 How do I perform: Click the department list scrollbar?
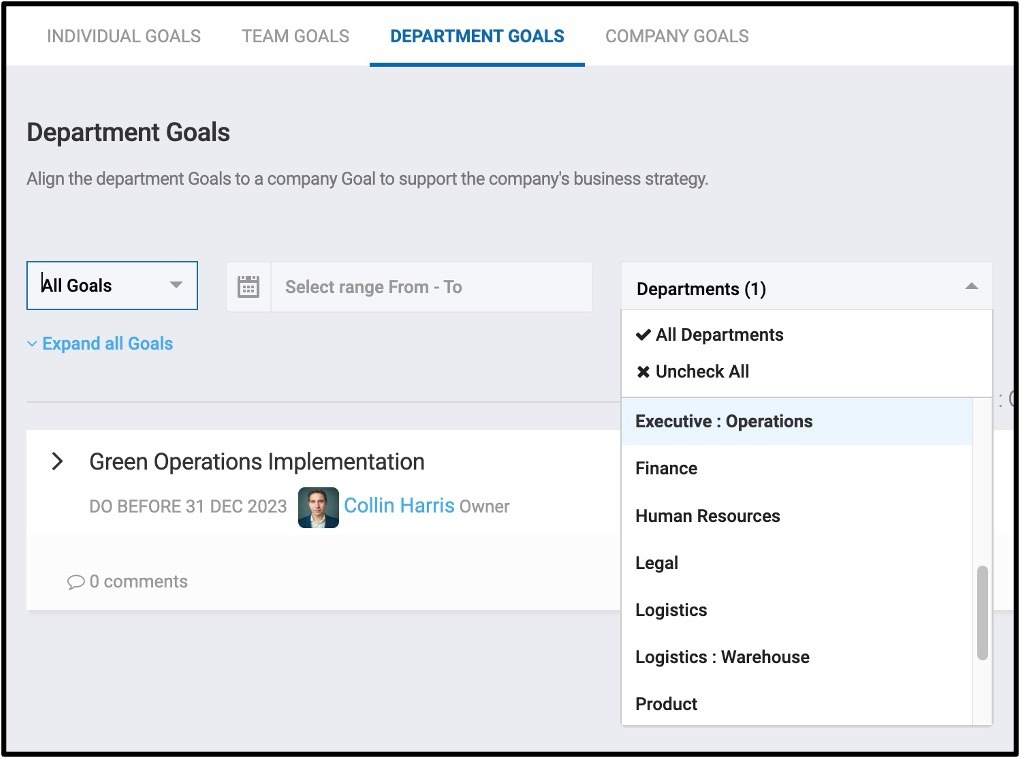[x=982, y=612]
